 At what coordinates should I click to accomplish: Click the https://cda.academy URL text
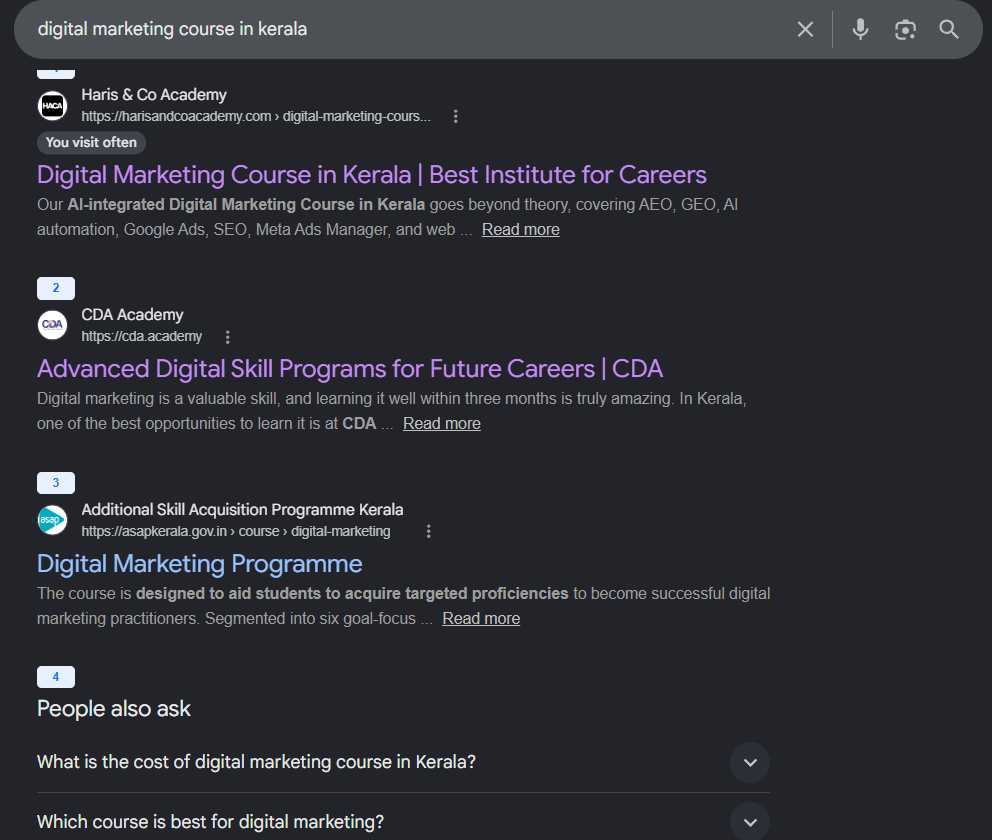tap(142, 337)
